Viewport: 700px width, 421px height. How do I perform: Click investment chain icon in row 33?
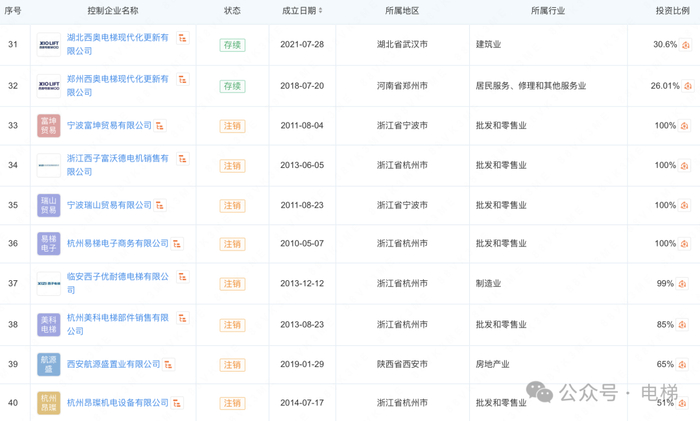[x=684, y=126]
